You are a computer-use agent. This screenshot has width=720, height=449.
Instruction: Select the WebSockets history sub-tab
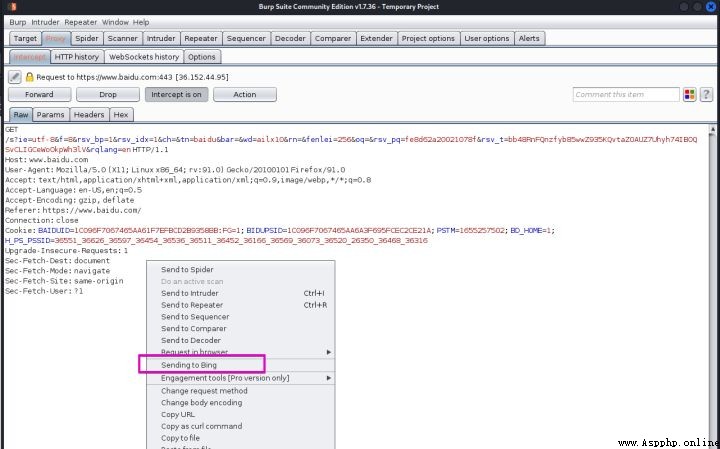(x=144, y=57)
